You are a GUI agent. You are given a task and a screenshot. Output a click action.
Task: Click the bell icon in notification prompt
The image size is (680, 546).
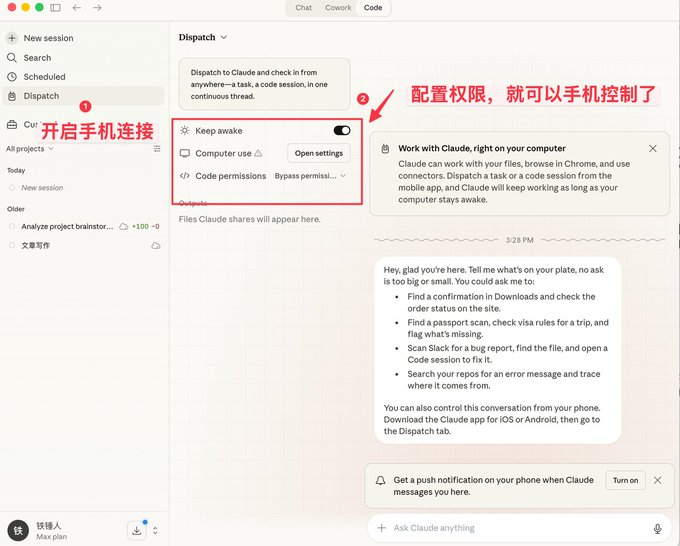coord(380,481)
